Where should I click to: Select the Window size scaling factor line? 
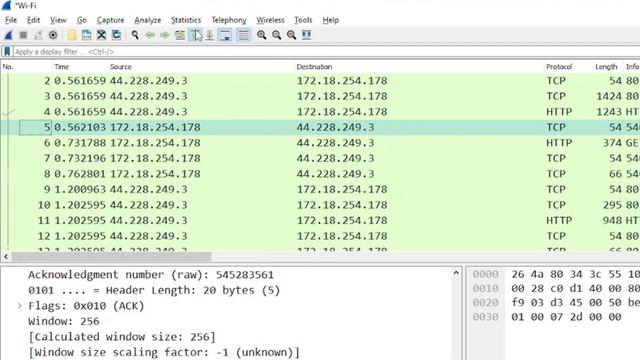pos(164,352)
